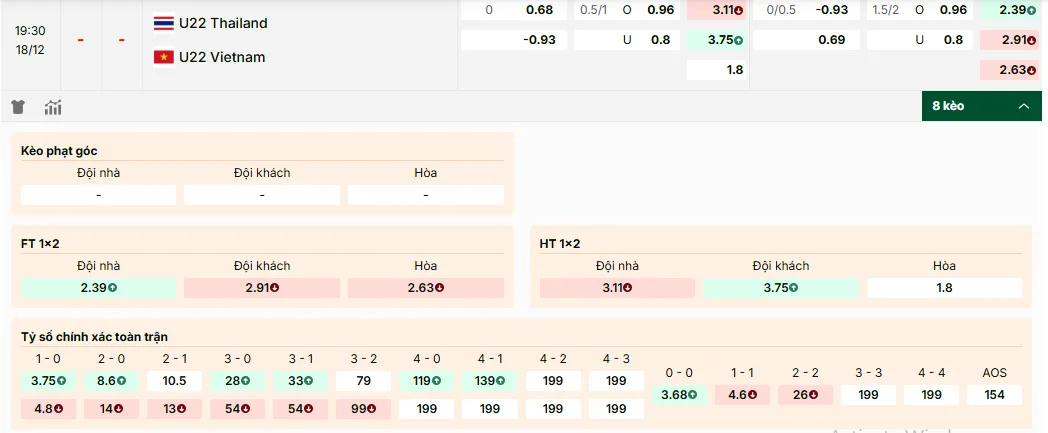Open U22 Vietnam team link
This screenshot has height=433, width=1048.
pyautogui.click(x=222, y=57)
